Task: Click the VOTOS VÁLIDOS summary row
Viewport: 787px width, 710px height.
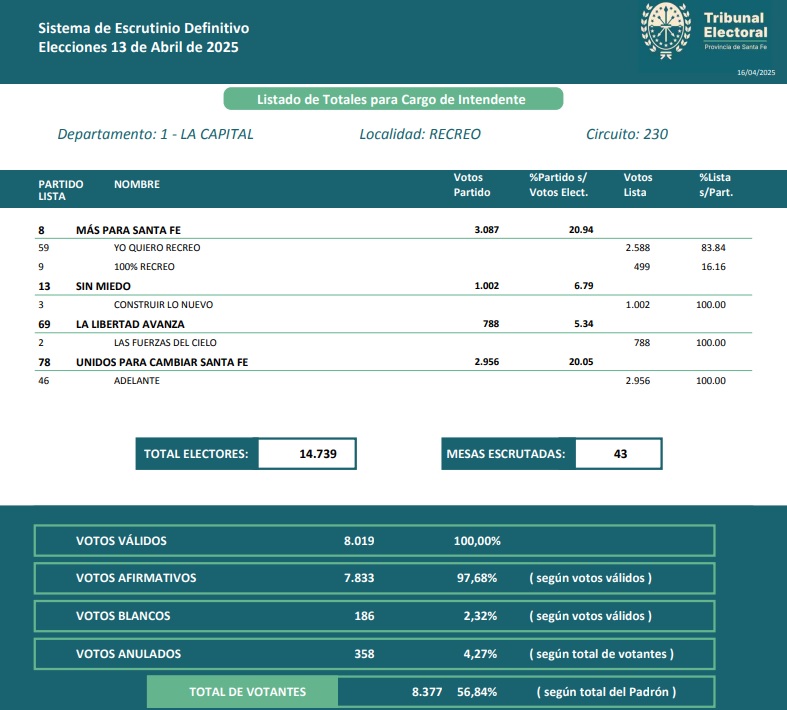Action: (x=374, y=541)
